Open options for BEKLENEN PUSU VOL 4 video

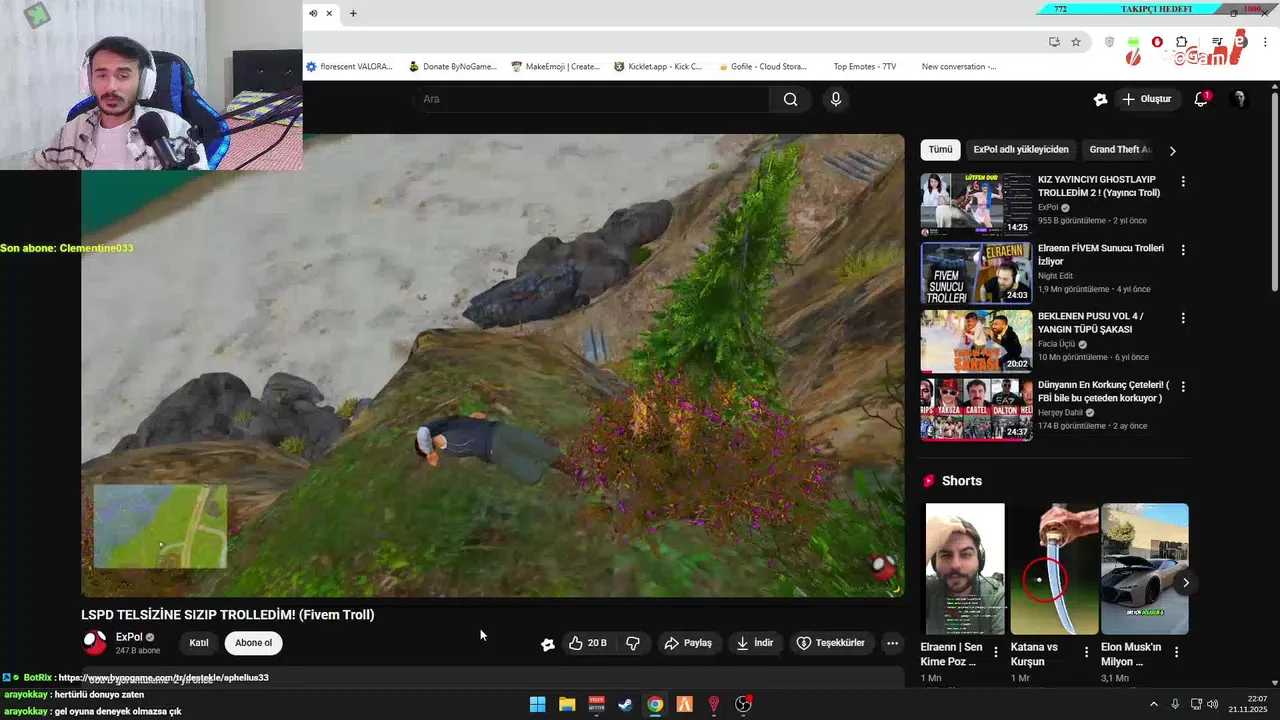(x=1183, y=318)
